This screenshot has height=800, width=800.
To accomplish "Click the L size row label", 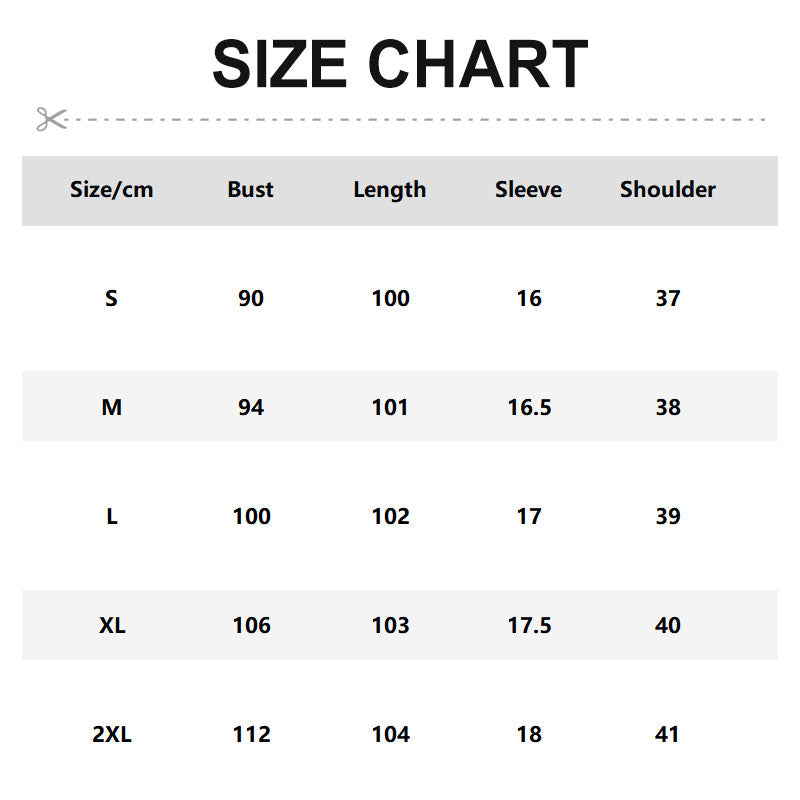I will pyautogui.click(x=112, y=516).
